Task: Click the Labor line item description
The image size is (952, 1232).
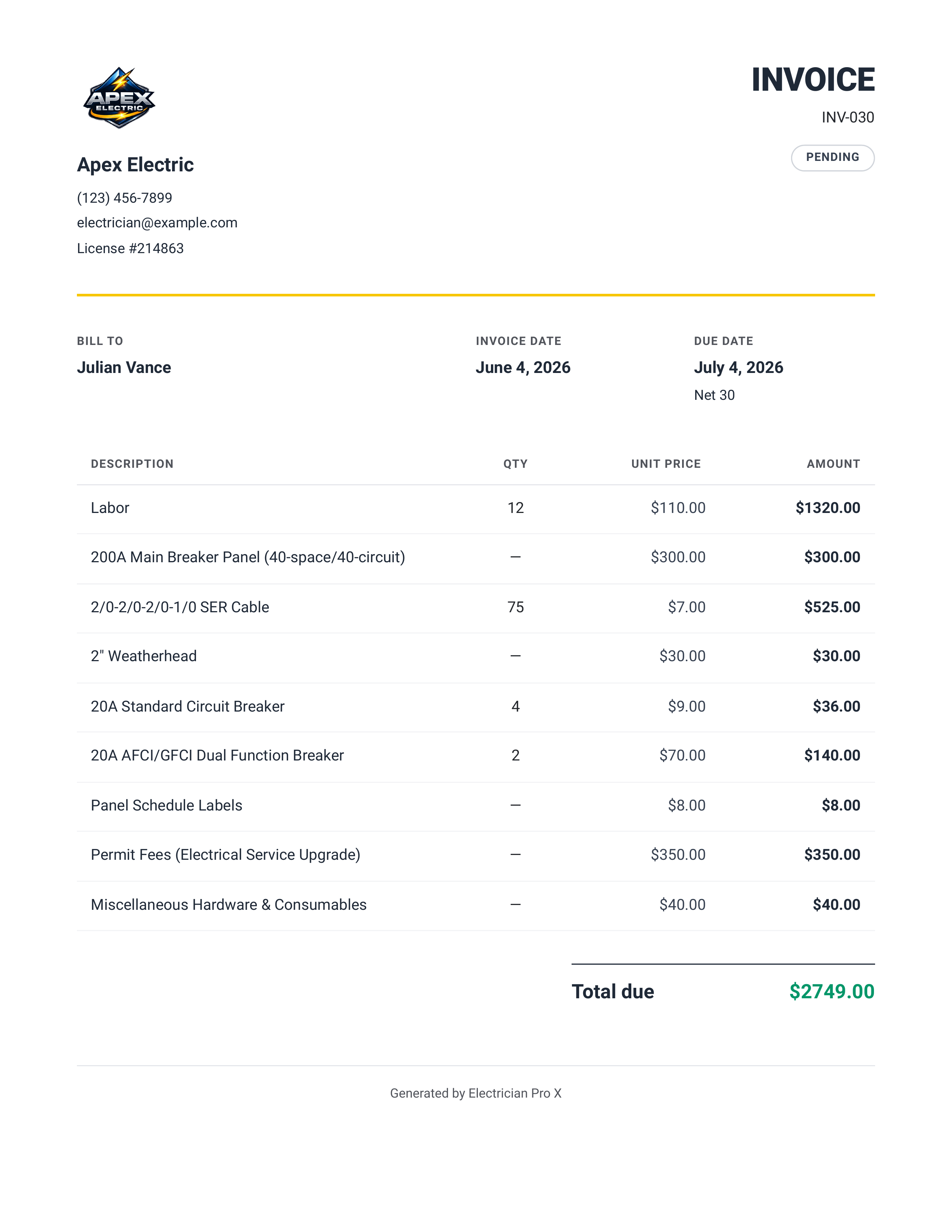Action: point(110,508)
